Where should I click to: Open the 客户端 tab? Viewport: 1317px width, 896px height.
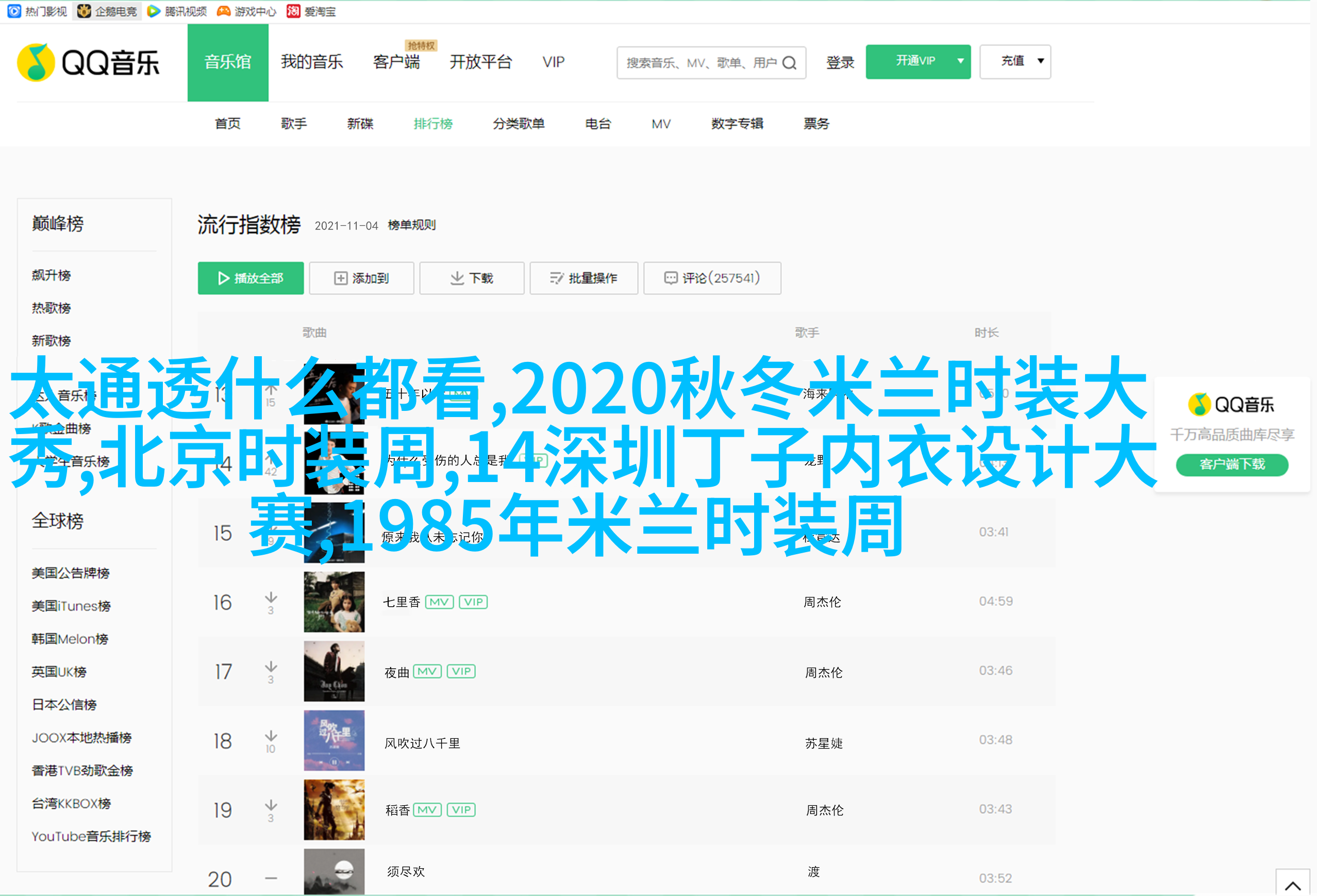click(396, 62)
